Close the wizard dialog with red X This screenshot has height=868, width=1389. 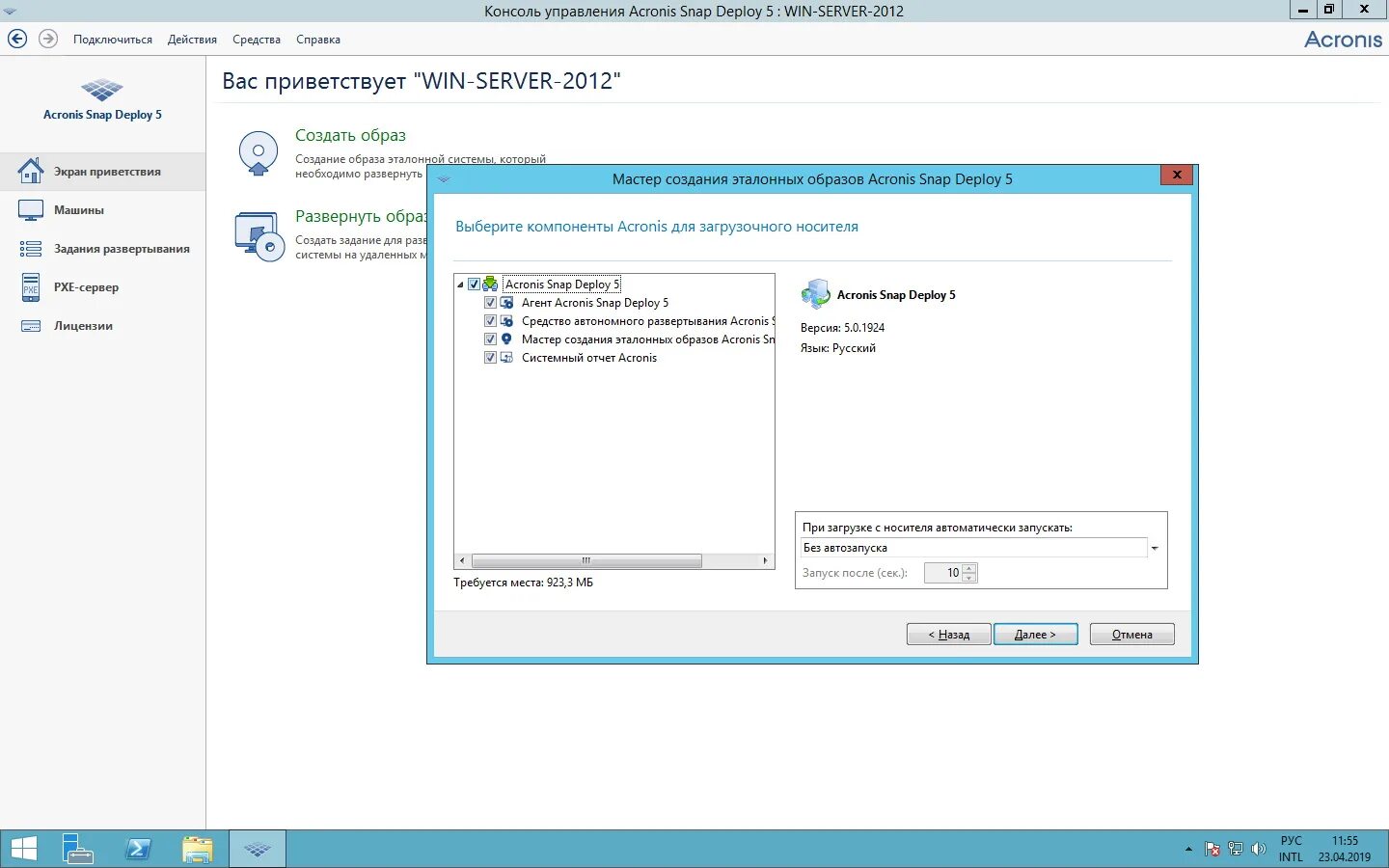[x=1177, y=175]
